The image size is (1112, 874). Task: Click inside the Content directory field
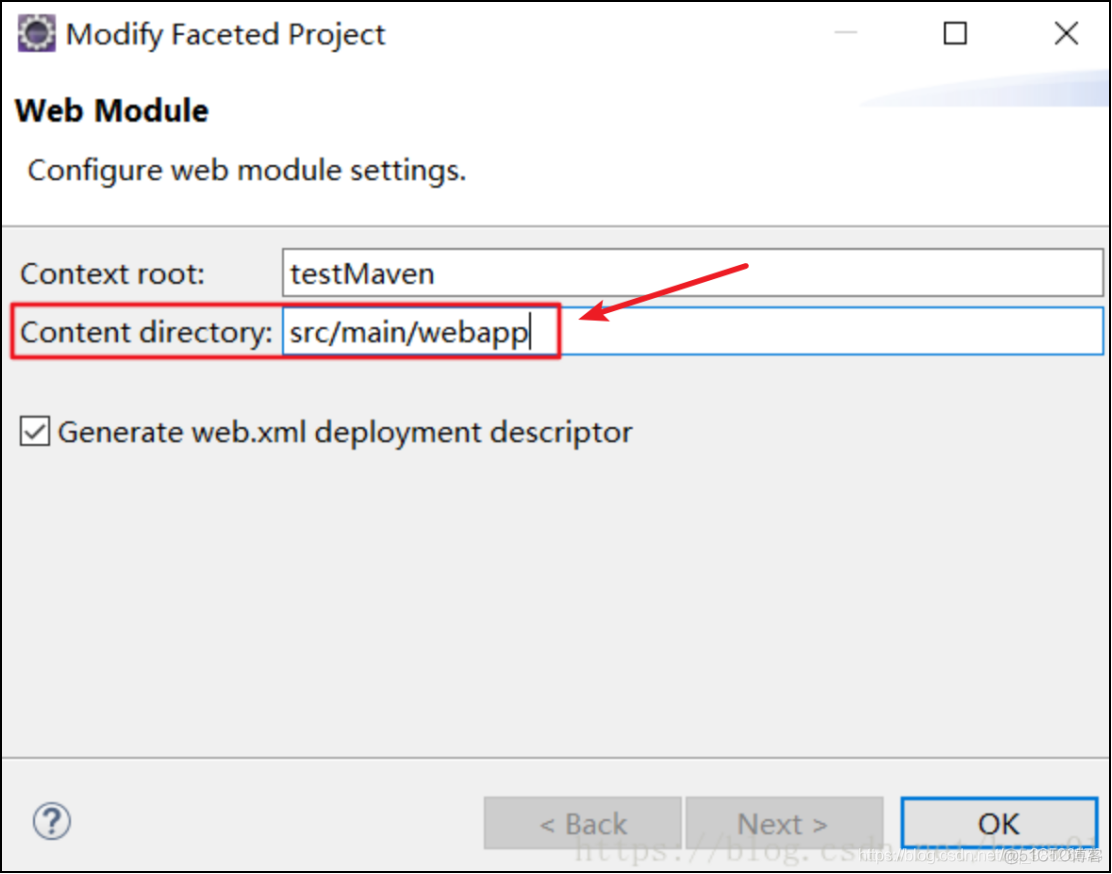(800, 332)
